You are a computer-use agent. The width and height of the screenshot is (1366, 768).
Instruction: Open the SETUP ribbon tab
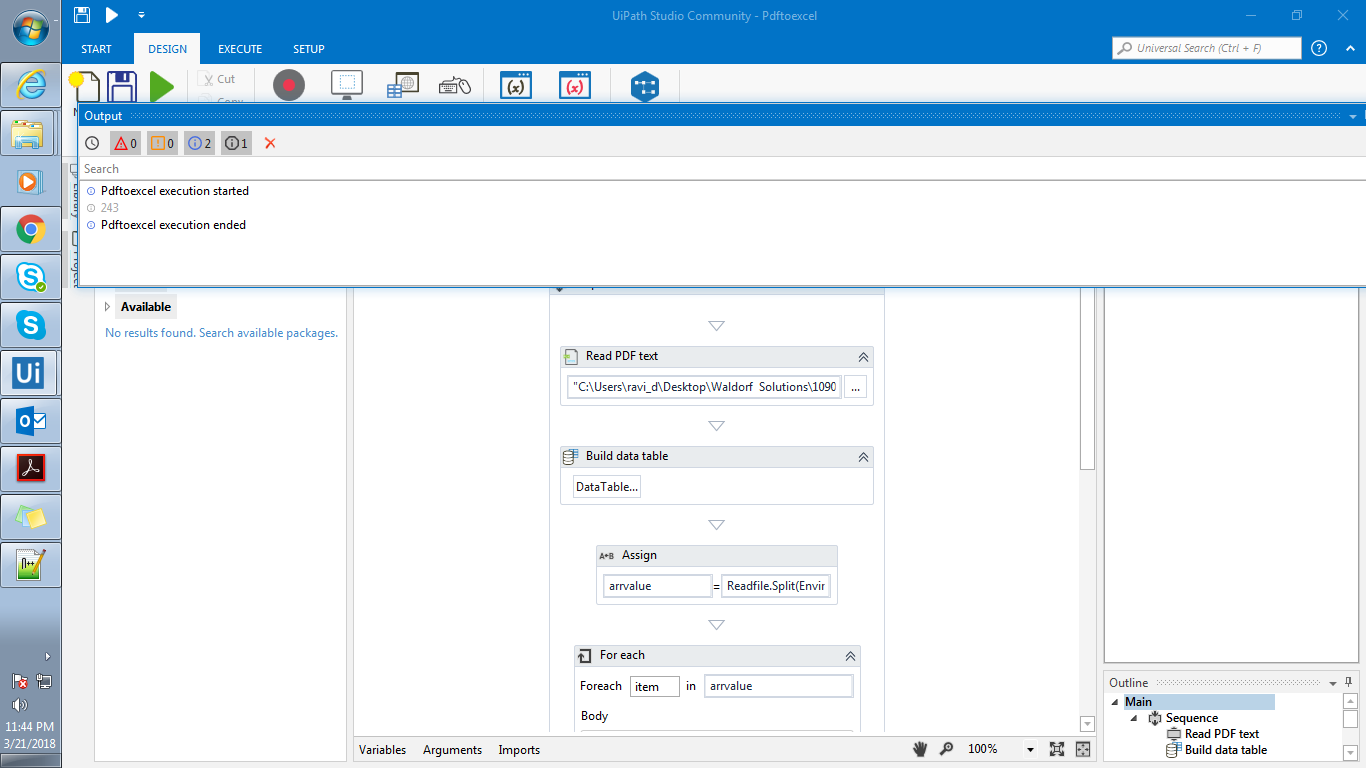[308, 49]
